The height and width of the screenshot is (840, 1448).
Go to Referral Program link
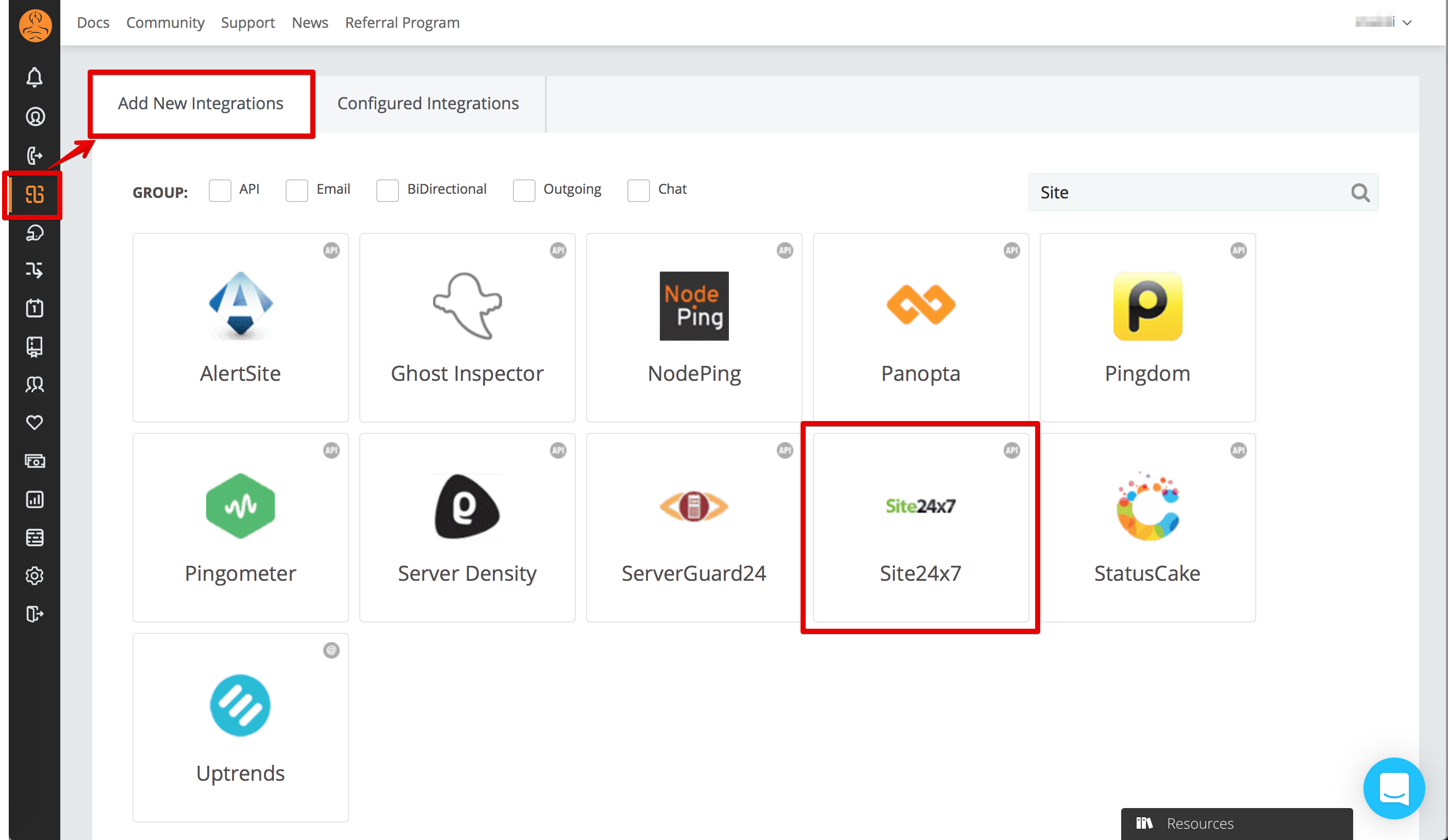(x=402, y=22)
